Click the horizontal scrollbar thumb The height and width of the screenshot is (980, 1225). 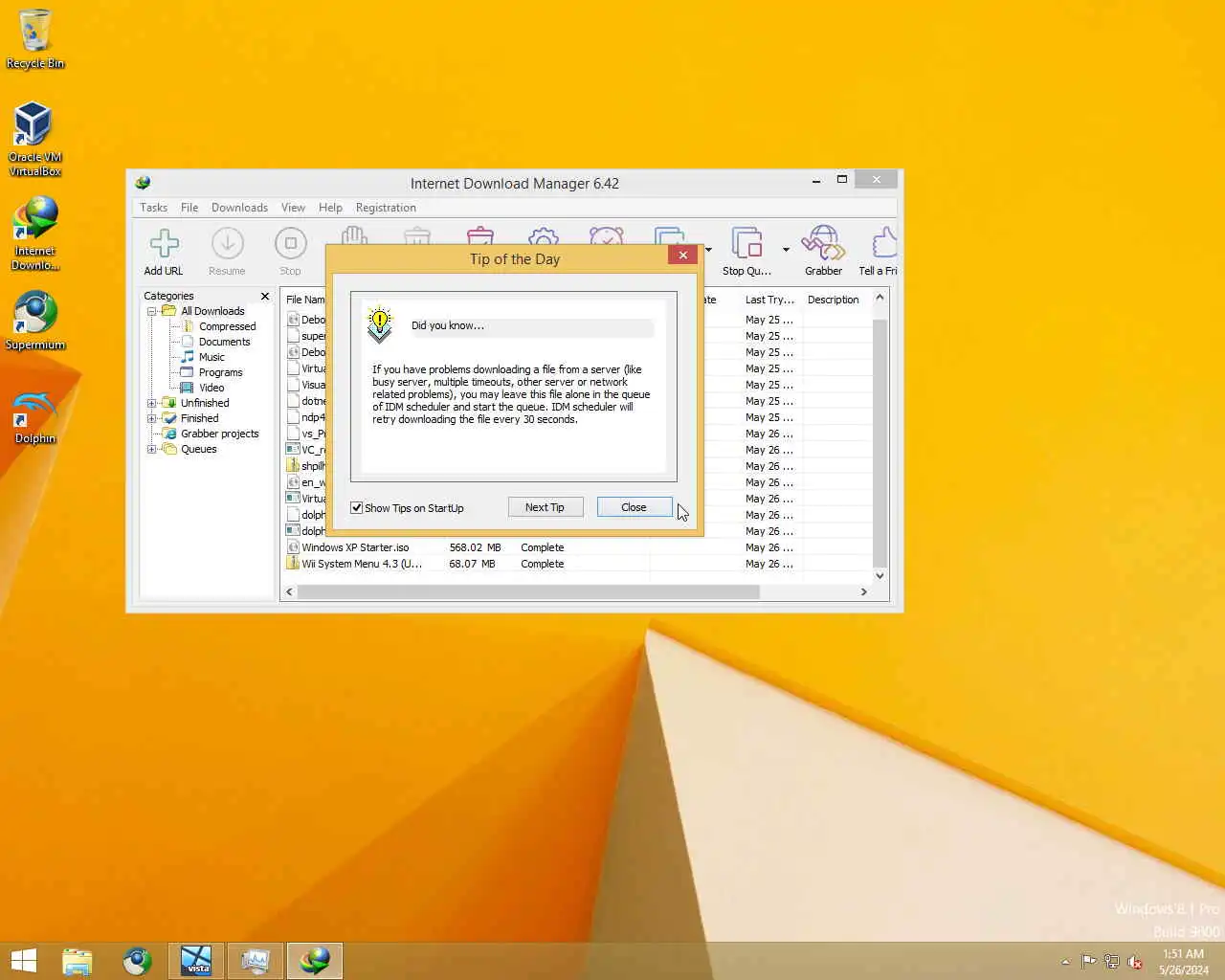tap(529, 592)
